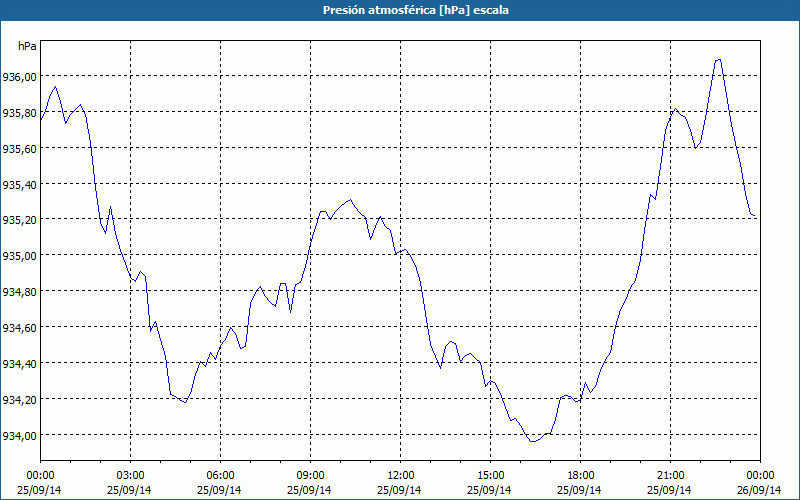
Task: Select the 935,80 y-axis value
Action: (19, 113)
